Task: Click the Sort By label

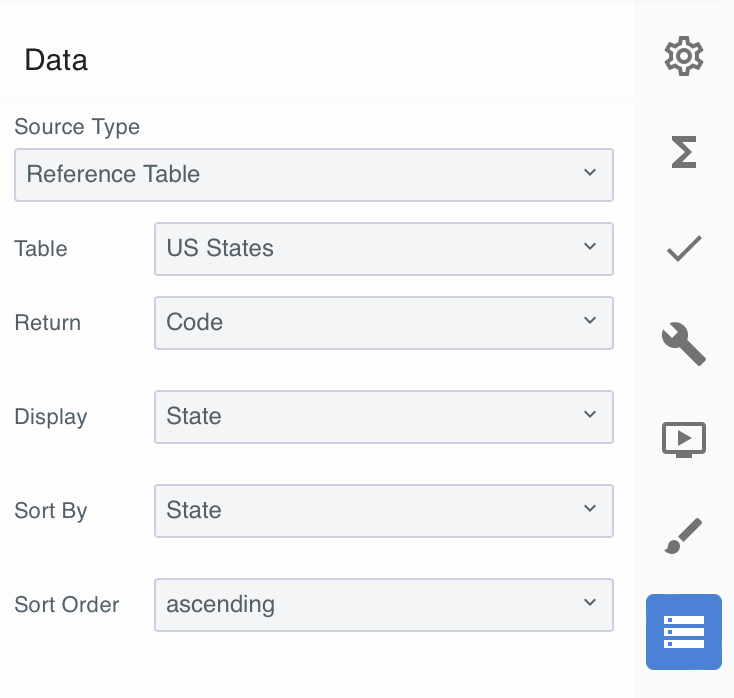Action: click(51, 511)
